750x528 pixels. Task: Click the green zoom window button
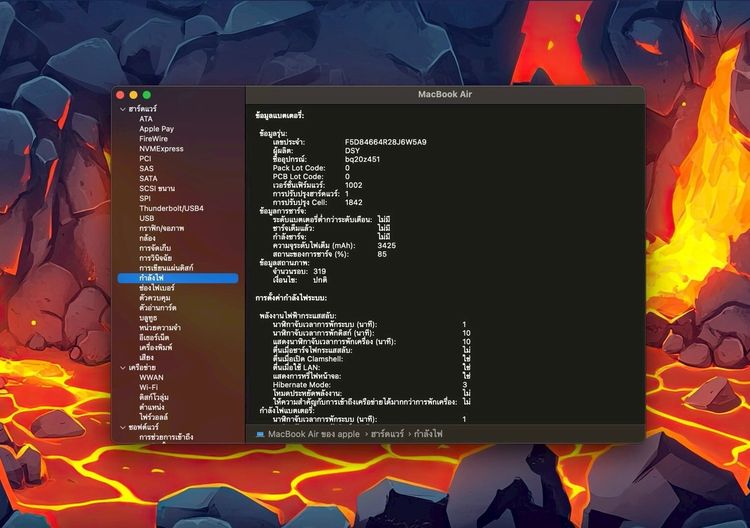[x=146, y=94]
